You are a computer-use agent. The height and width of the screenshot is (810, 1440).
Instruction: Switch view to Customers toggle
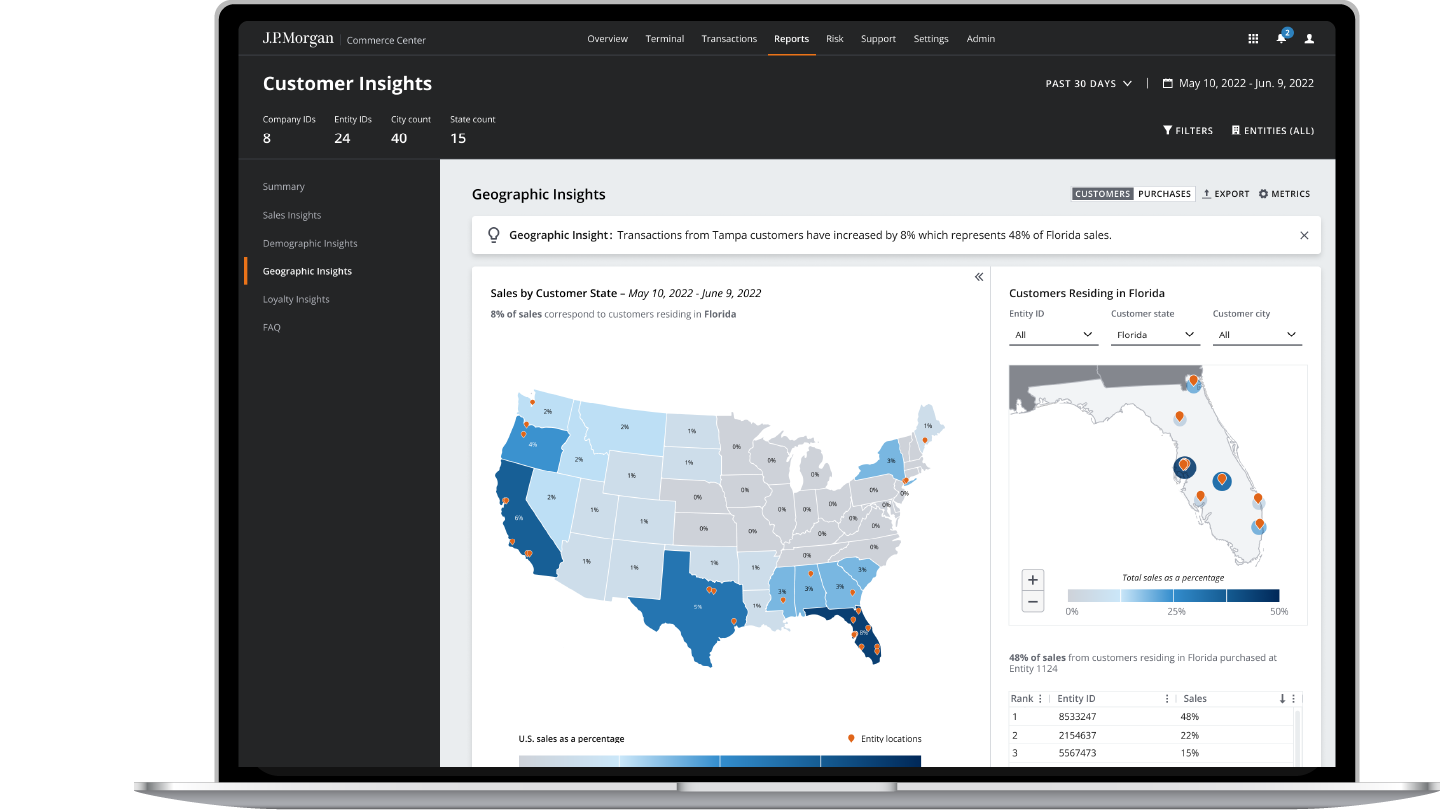(1103, 194)
